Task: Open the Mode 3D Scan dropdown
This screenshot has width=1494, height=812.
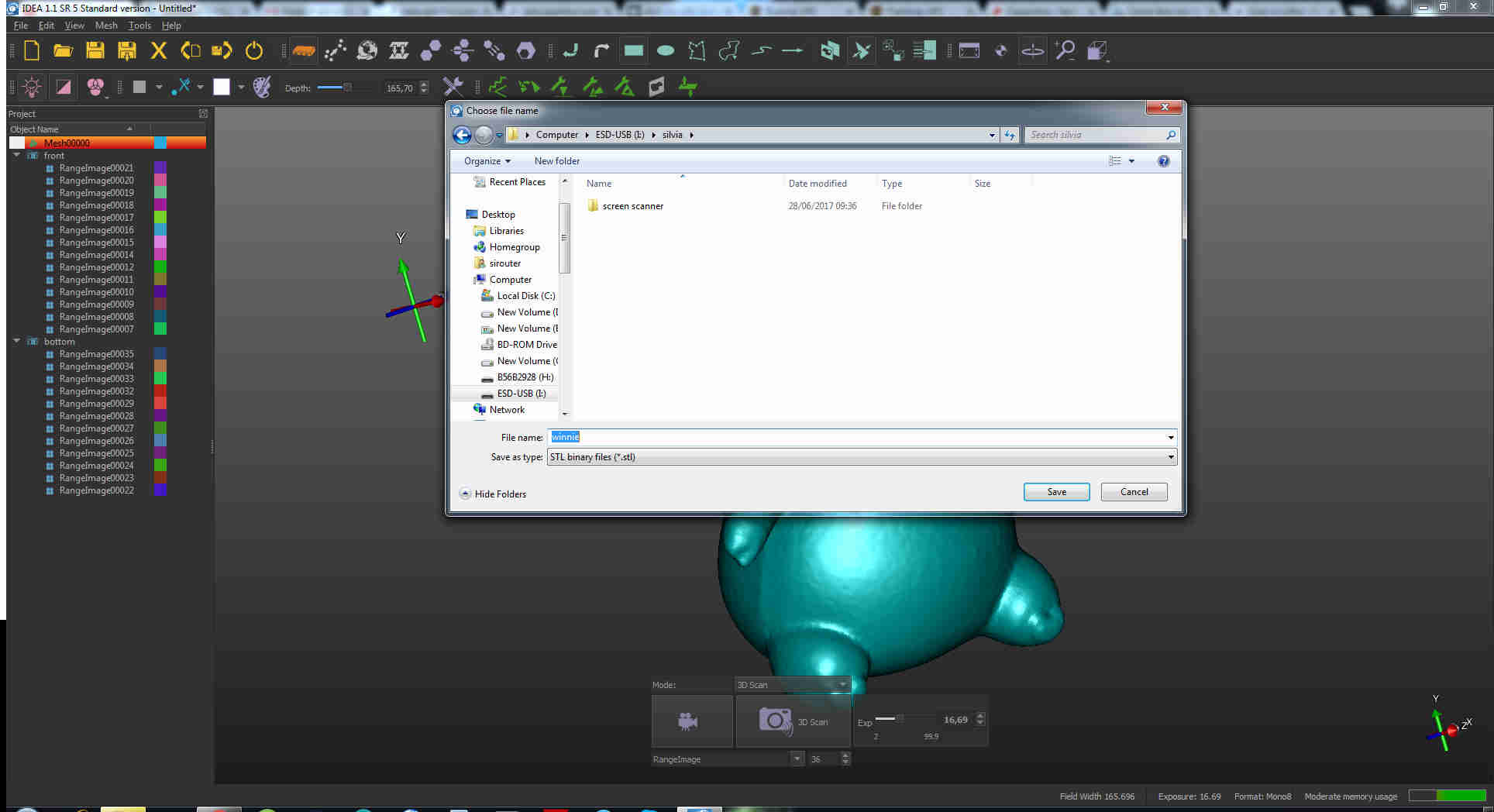Action: [x=792, y=685]
